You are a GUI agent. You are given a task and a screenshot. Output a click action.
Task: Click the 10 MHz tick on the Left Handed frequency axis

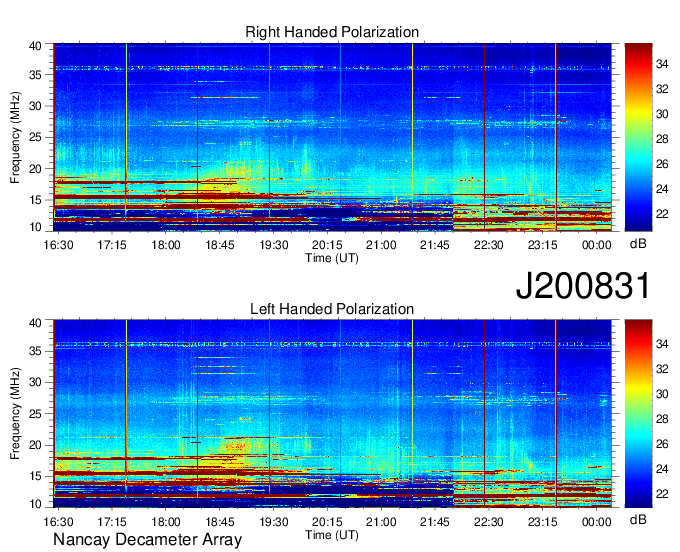click(35, 503)
